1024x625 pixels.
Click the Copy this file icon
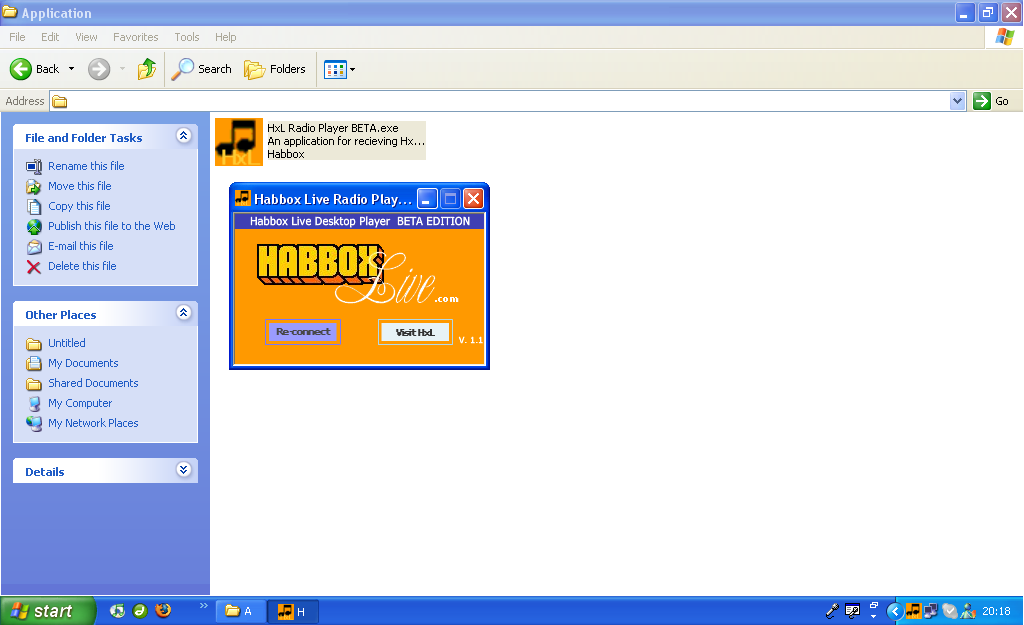34,207
